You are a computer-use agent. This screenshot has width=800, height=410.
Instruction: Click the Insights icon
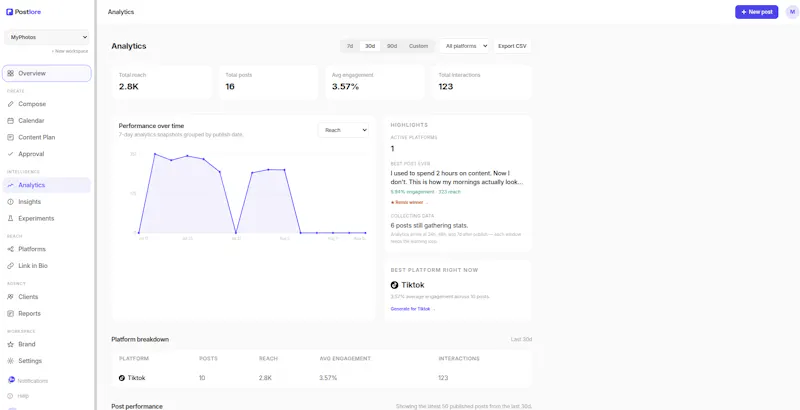pyautogui.click(x=11, y=202)
